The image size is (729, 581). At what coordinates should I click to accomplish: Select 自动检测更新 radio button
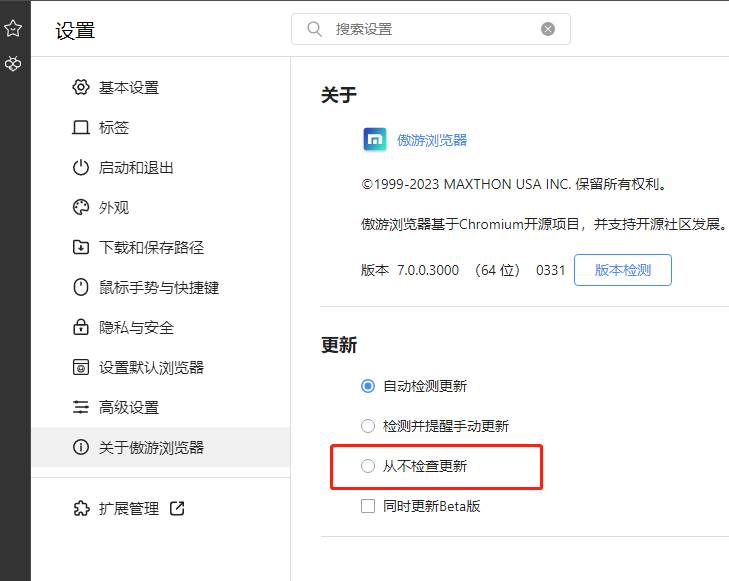pyautogui.click(x=368, y=386)
